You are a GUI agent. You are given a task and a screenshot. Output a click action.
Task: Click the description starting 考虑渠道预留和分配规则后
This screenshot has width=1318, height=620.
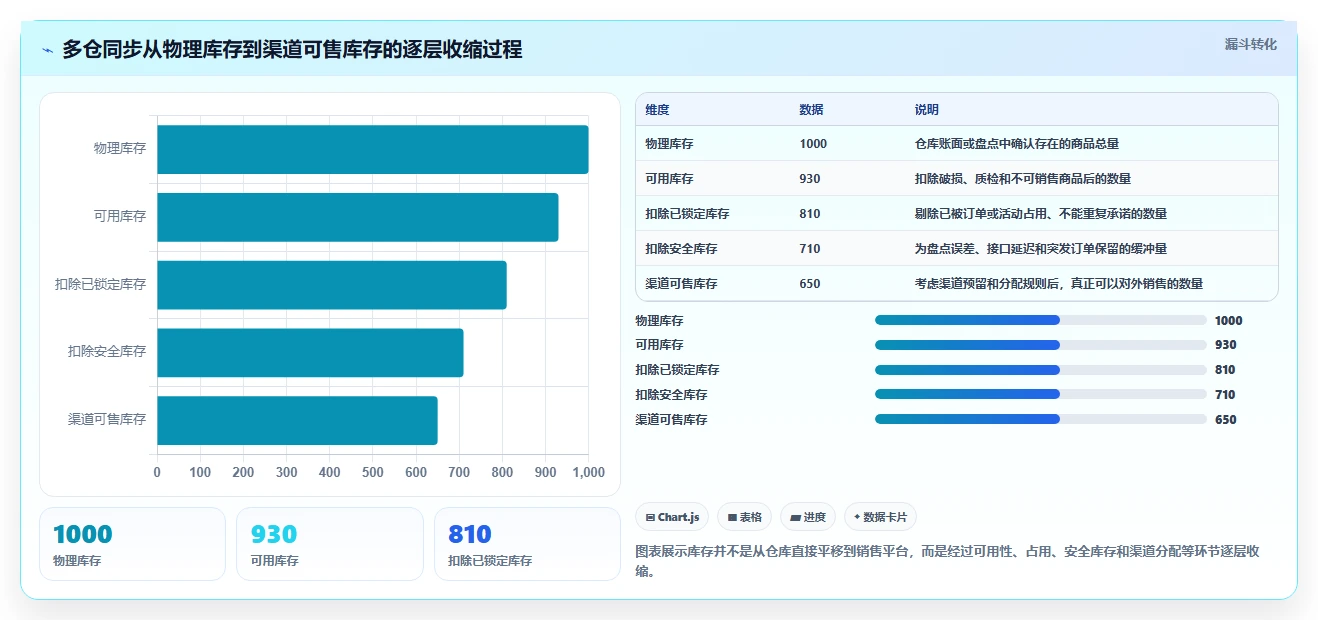(1058, 284)
